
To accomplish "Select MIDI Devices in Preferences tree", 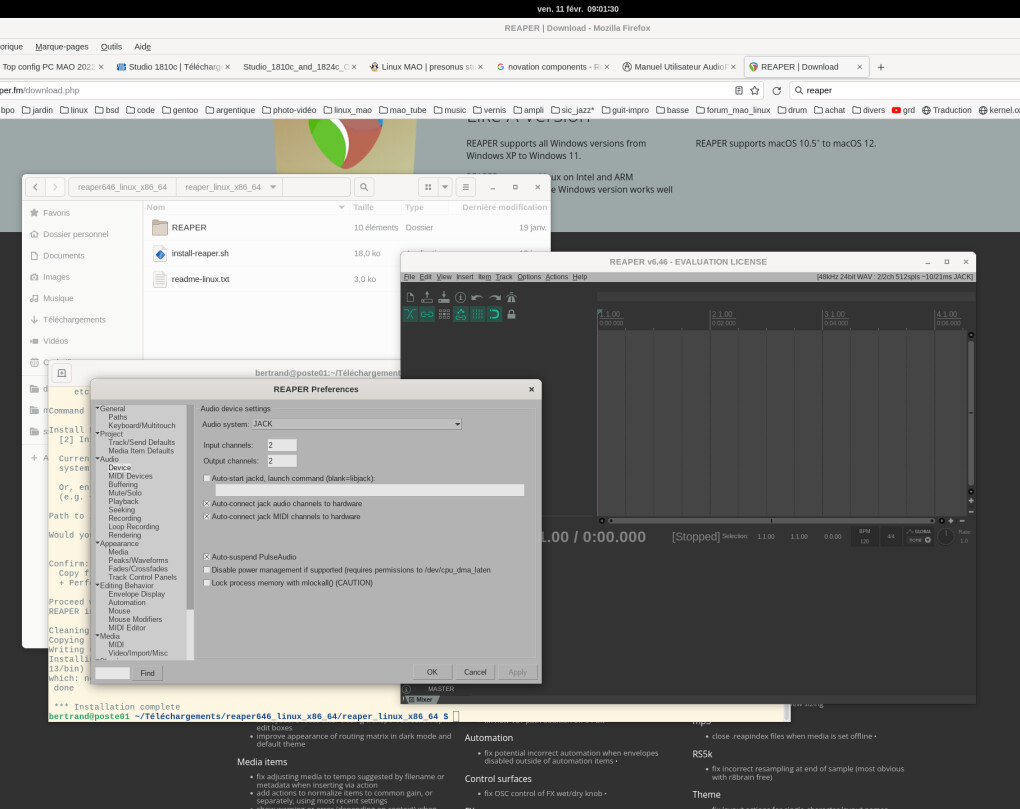I will pyautogui.click(x=130, y=476).
